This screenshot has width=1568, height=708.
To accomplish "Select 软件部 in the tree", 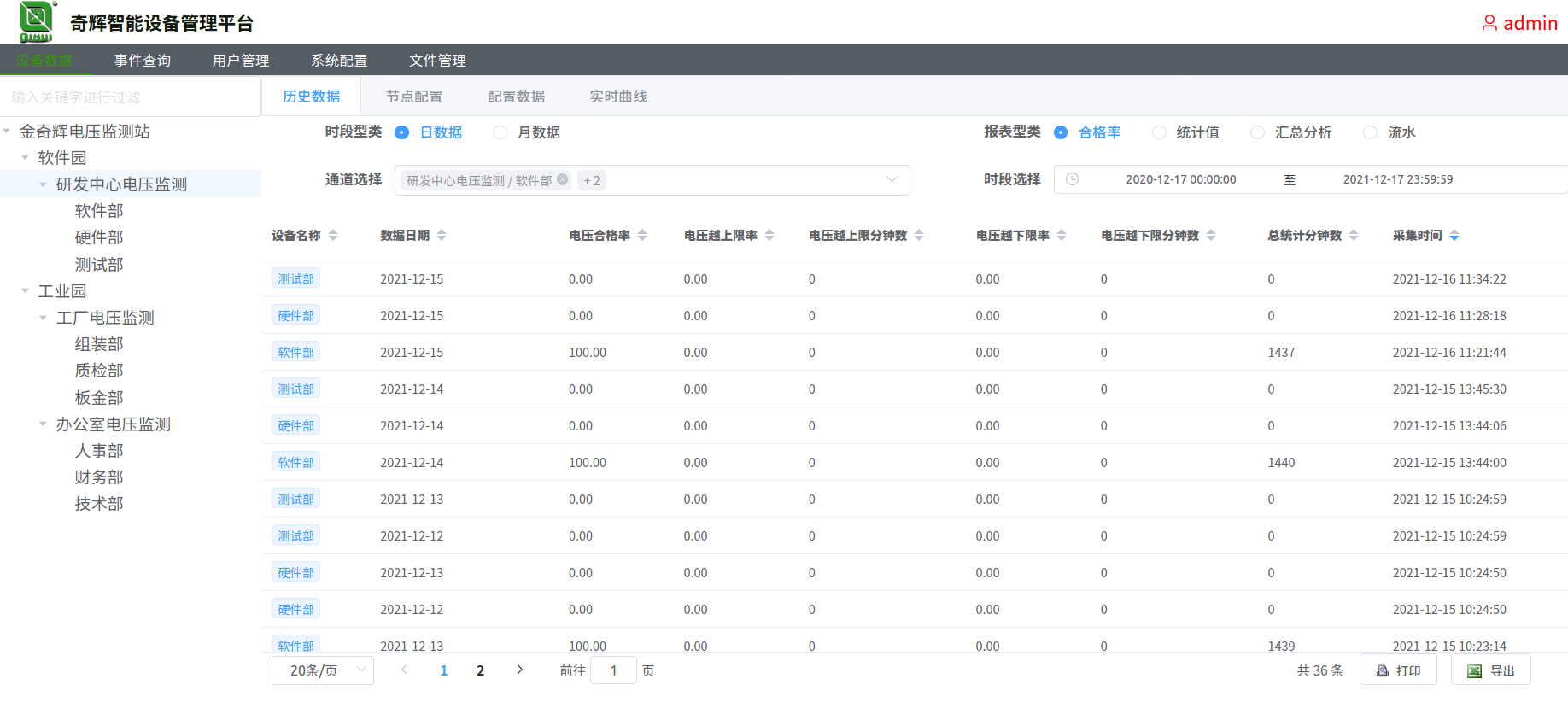I will click(99, 211).
